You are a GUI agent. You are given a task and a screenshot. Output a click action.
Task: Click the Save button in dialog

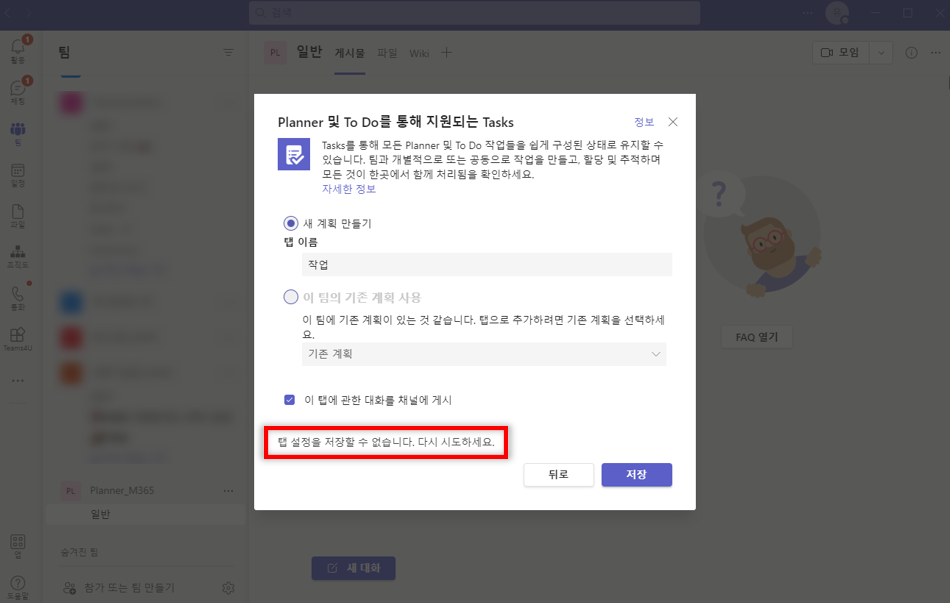coord(636,475)
